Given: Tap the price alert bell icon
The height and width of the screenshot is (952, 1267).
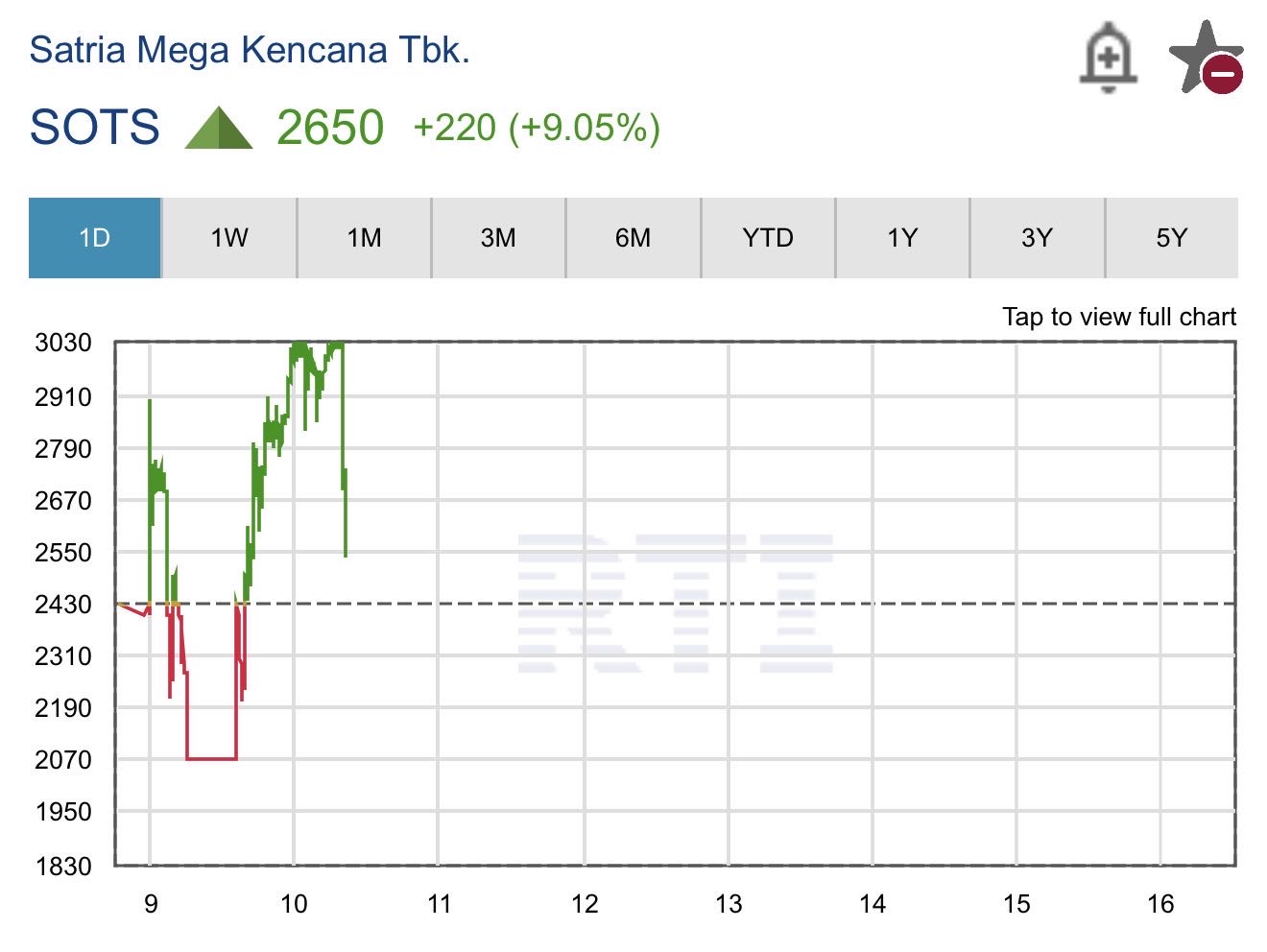Looking at the screenshot, I should tap(1109, 58).
